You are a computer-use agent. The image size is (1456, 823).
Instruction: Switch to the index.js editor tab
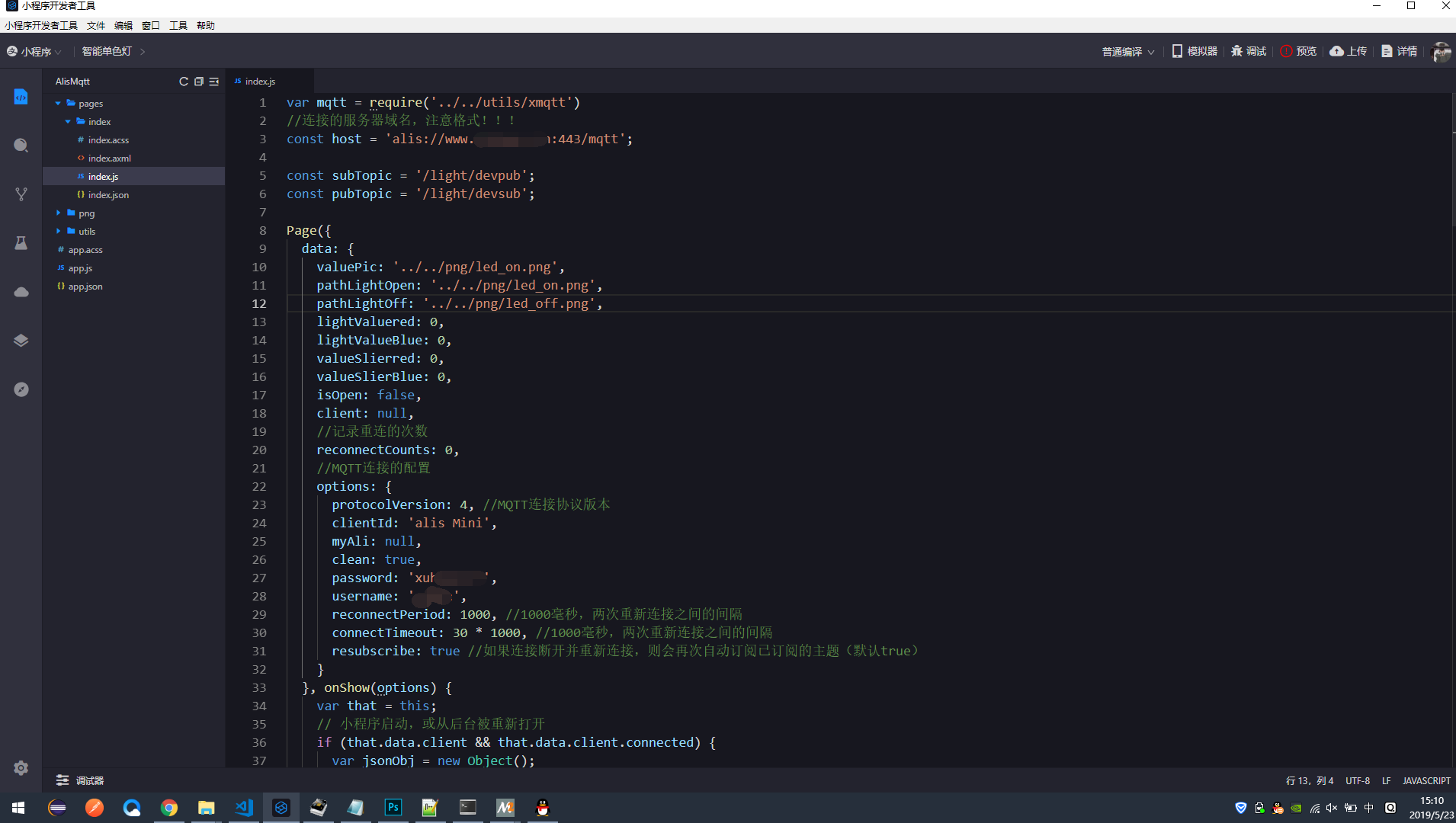260,82
